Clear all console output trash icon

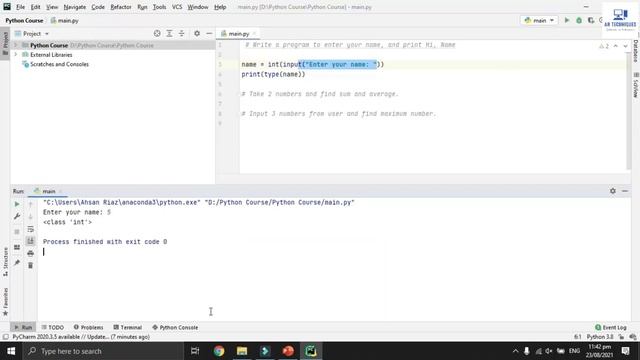31,265
